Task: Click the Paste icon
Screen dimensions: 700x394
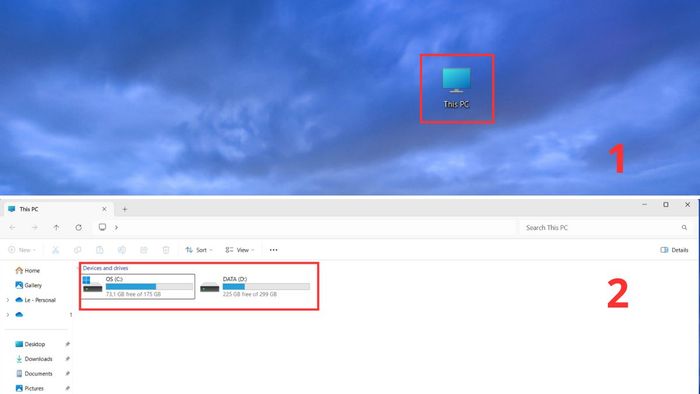Action: [100, 250]
